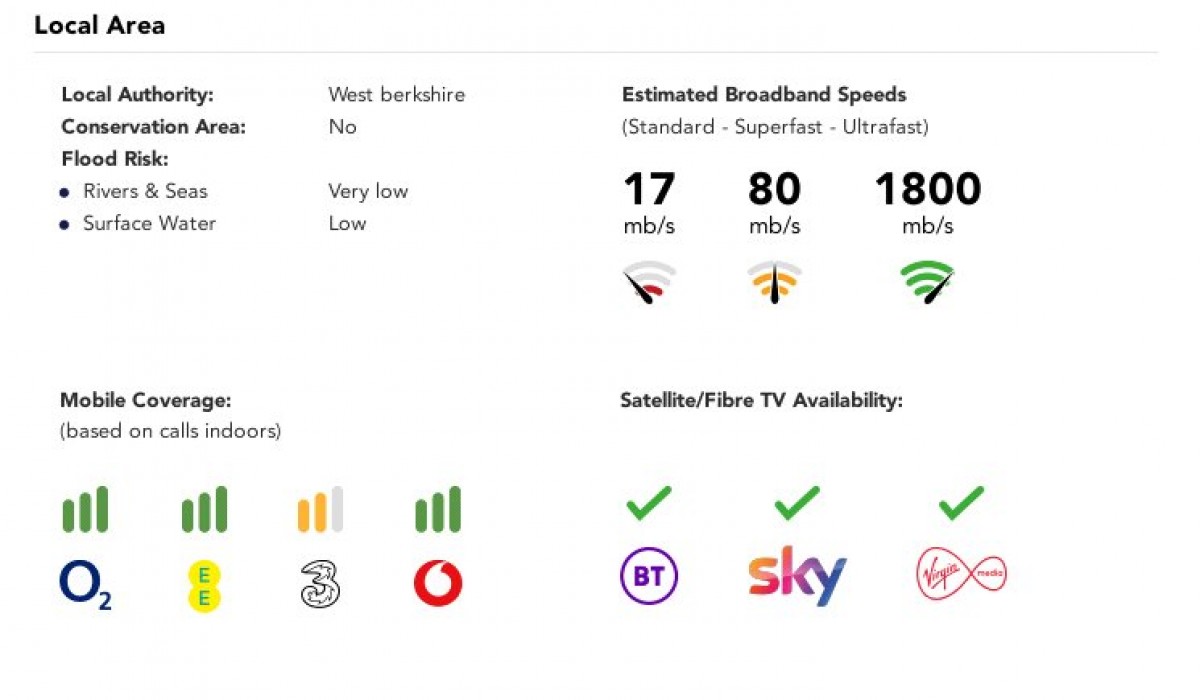Click the green checkmark above Sky
This screenshot has height=700, width=1200.
point(797,503)
